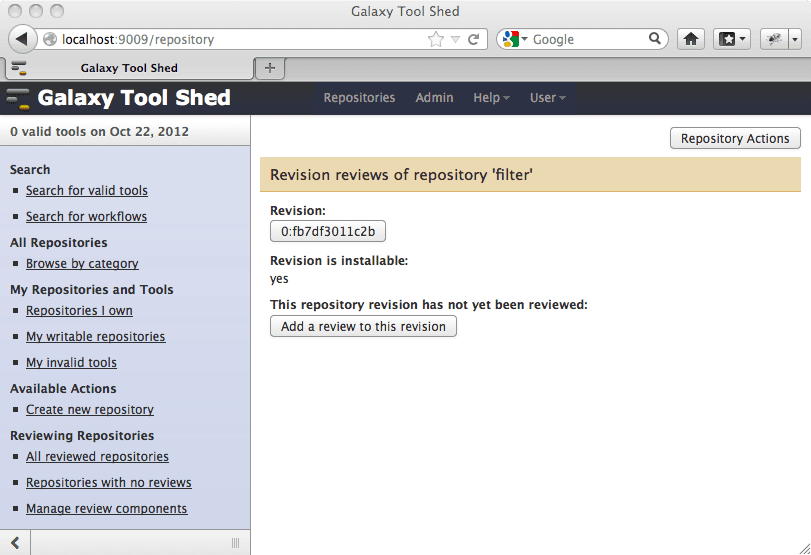Open the Repository Actions dropdown

point(735,138)
